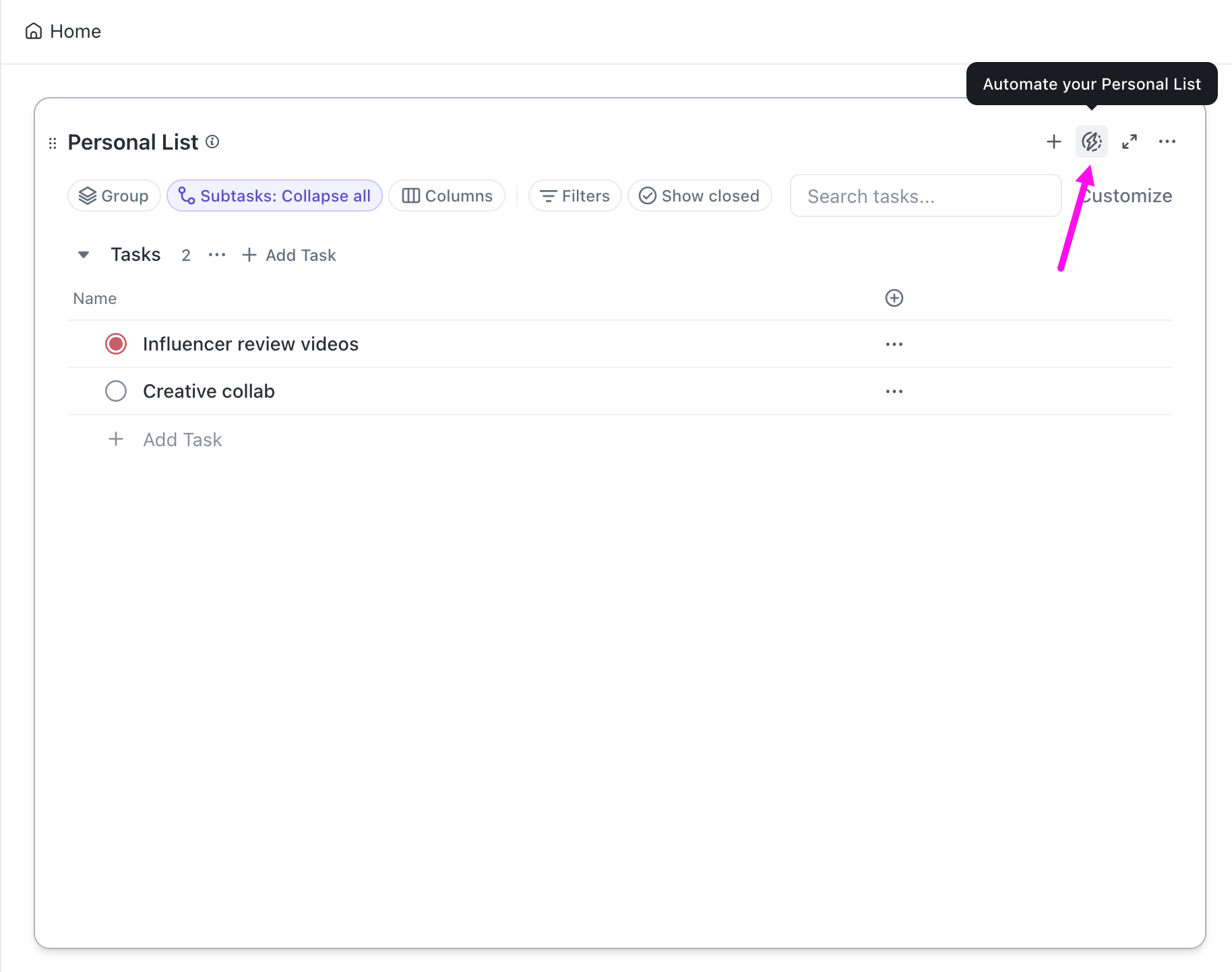
Task: Open Subtasks: Collapse all dropdown
Action: point(274,196)
